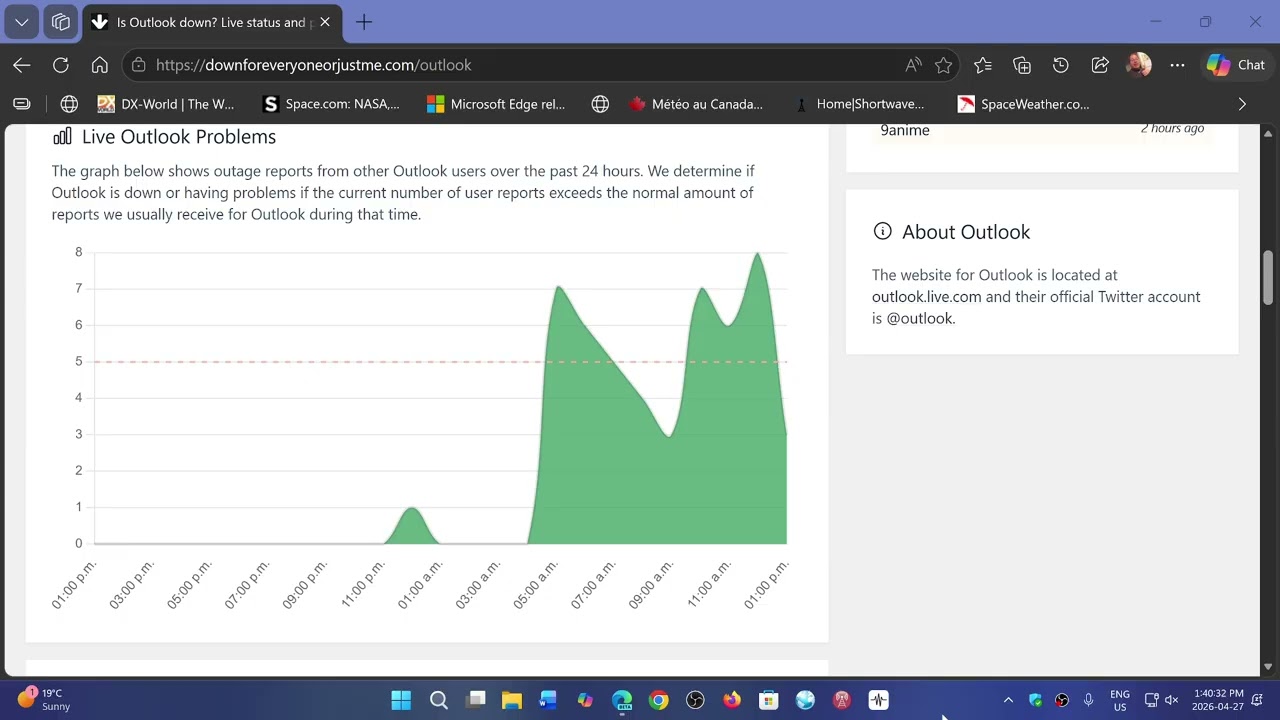Click the scrollbar up arrow
Viewport: 1280px width, 720px height.
pos(1269,133)
